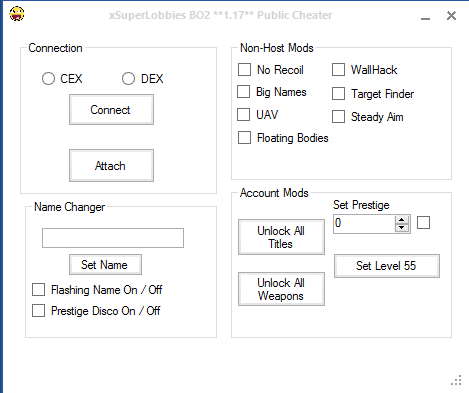Click the Set Name button

[105, 265]
